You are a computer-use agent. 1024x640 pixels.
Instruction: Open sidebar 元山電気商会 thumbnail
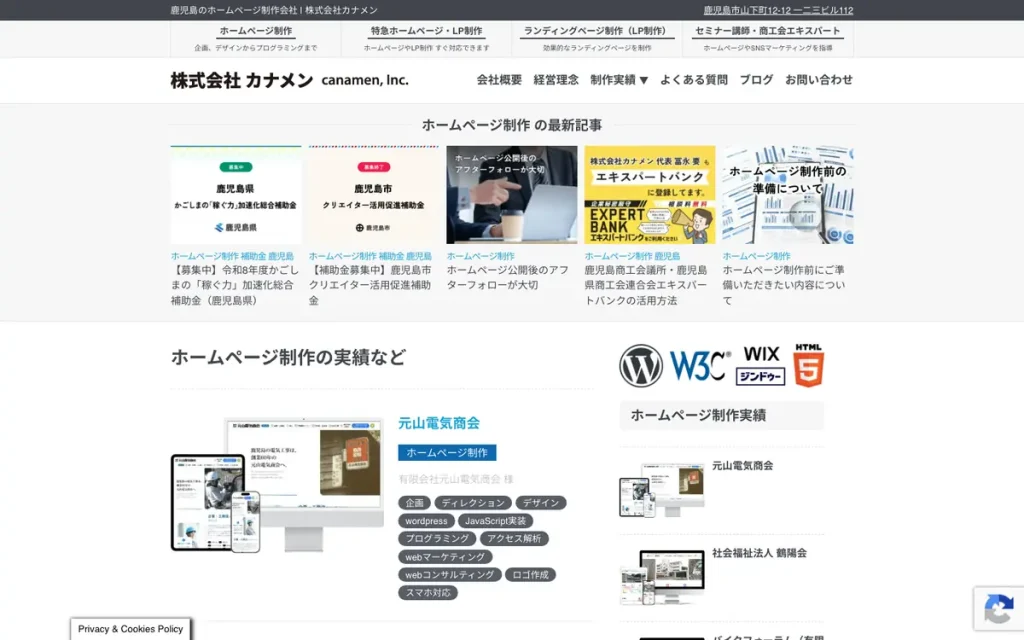662,489
